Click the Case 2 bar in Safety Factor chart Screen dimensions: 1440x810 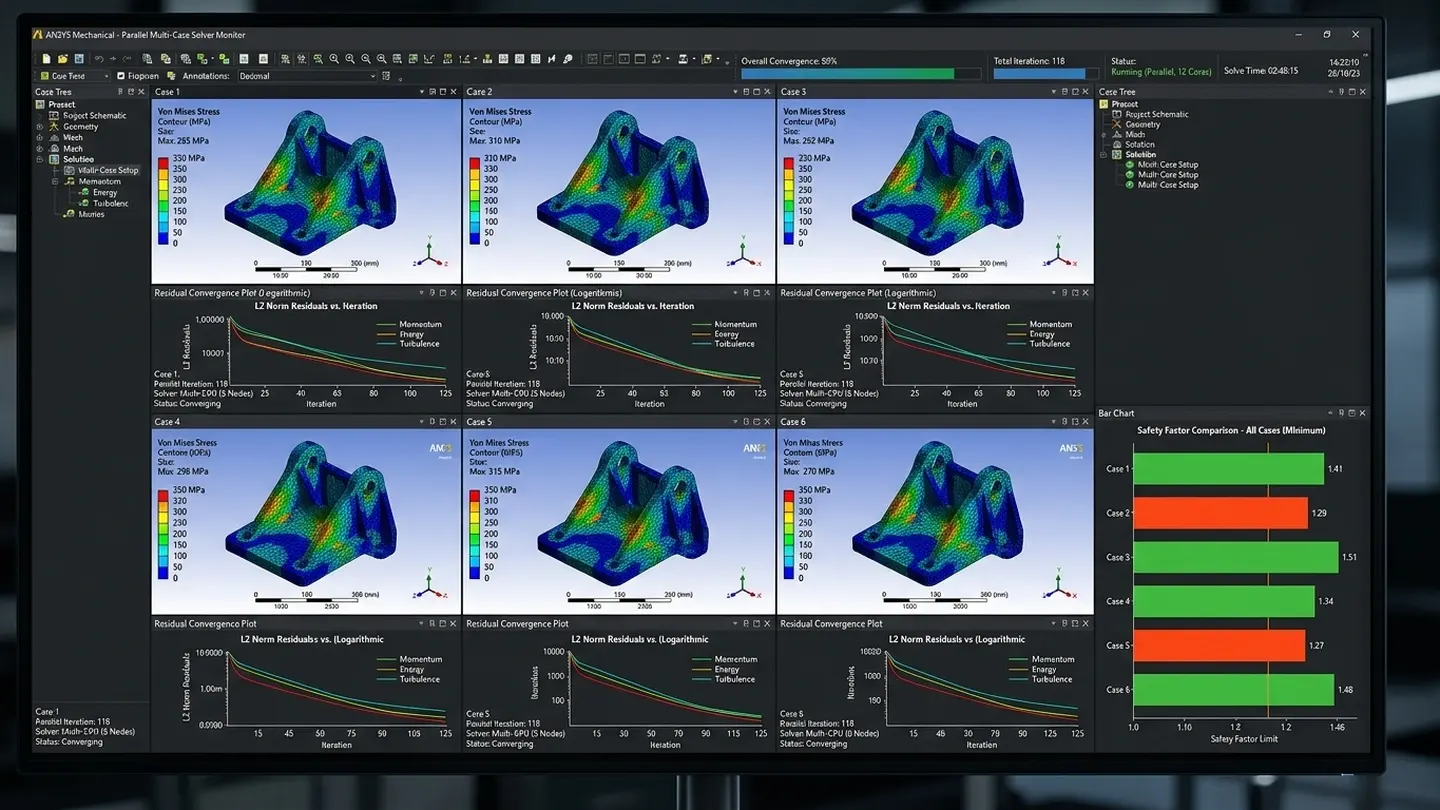(x=1220, y=513)
